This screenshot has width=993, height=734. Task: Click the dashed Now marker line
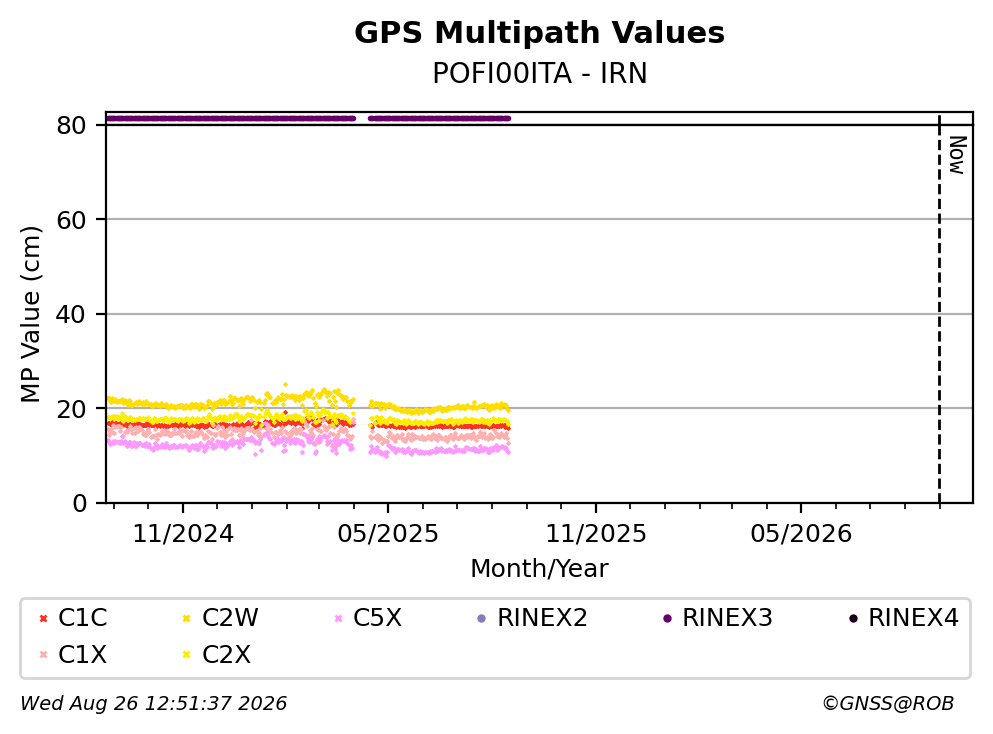pyautogui.click(x=939, y=310)
